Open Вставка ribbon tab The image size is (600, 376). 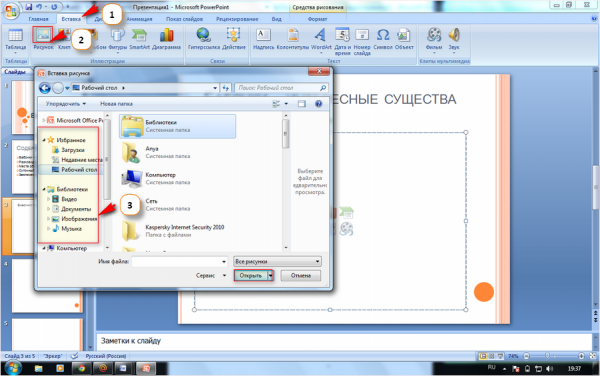pyautogui.click(x=71, y=19)
